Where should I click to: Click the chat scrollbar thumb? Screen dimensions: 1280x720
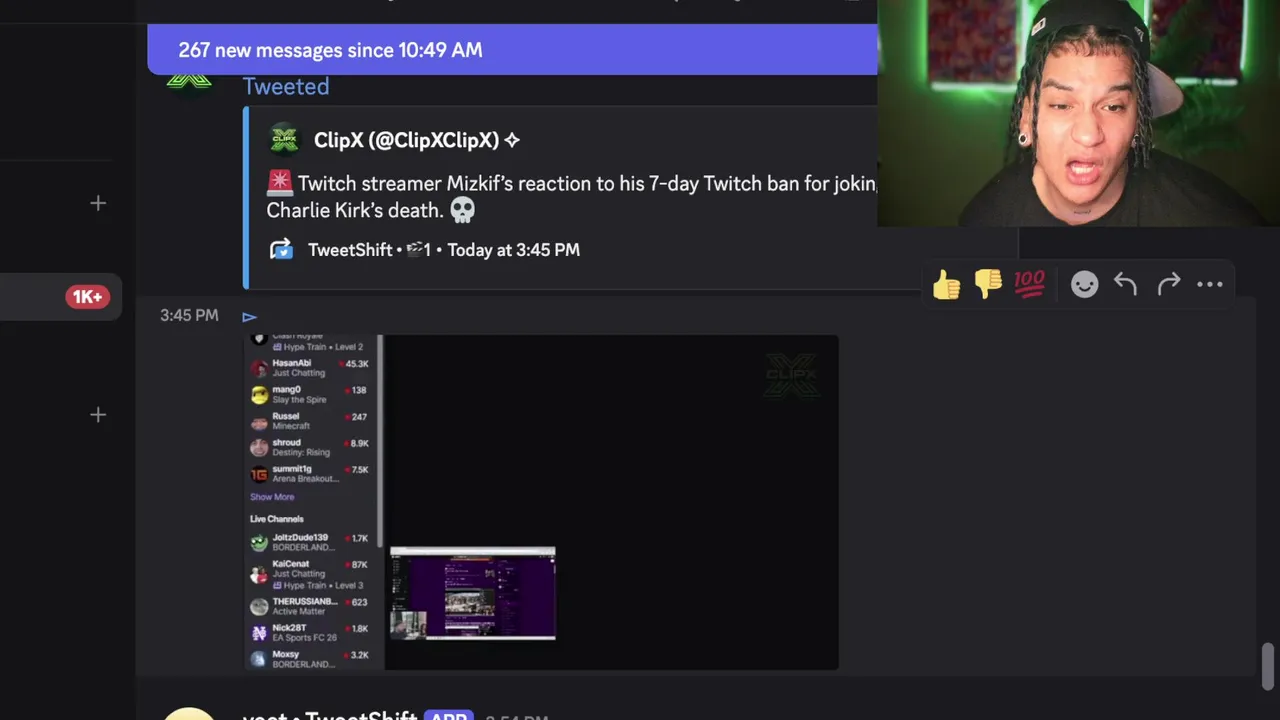tap(1268, 667)
